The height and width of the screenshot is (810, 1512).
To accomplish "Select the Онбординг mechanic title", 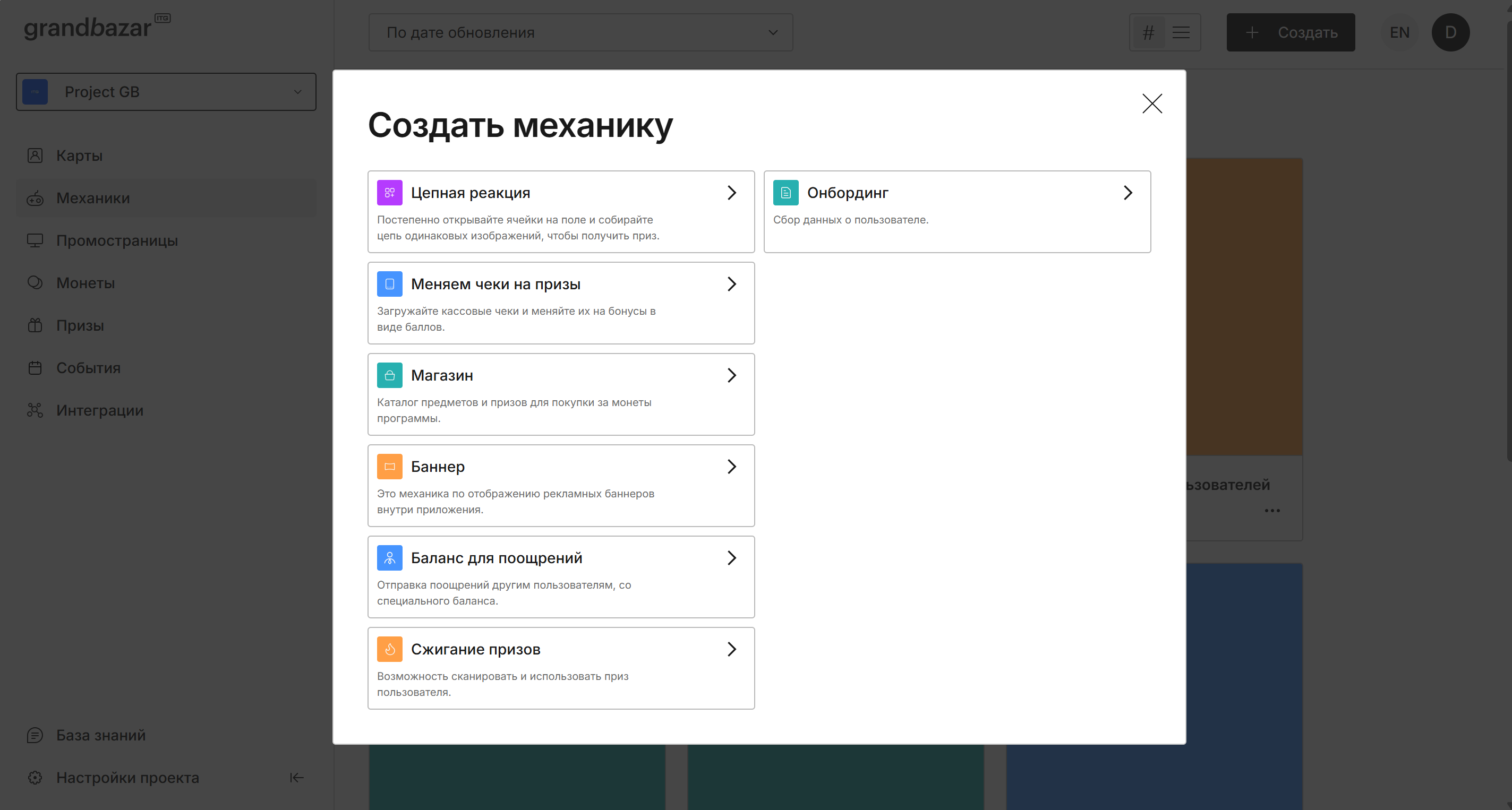I will [848, 193].
